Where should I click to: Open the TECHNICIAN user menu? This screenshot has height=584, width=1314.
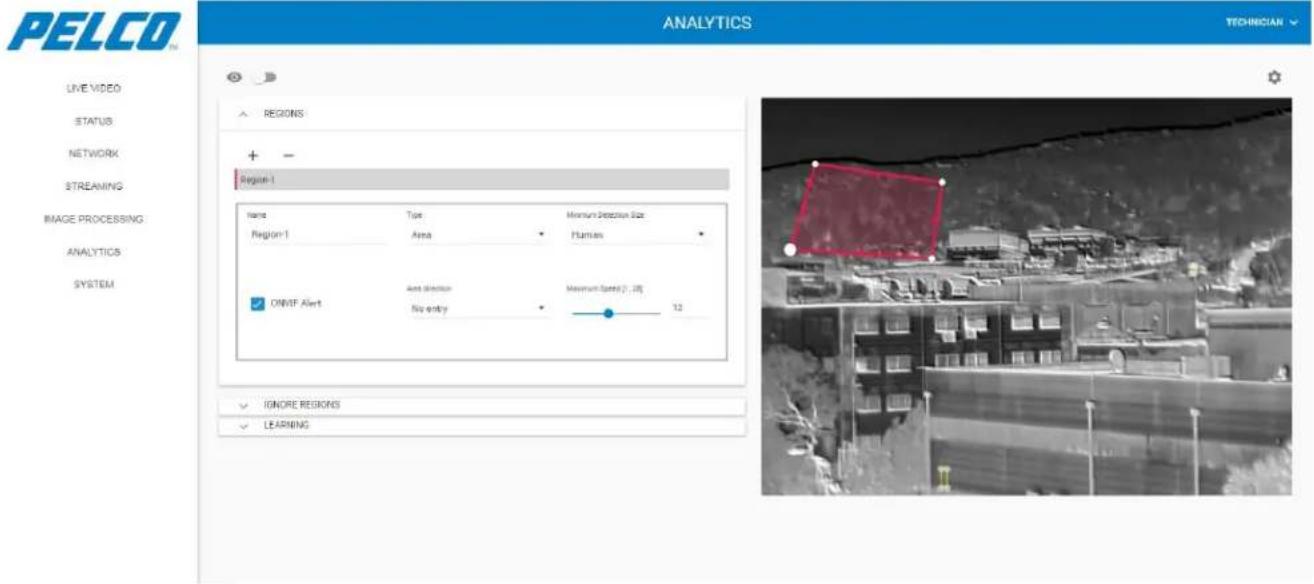click(1260, 21)
